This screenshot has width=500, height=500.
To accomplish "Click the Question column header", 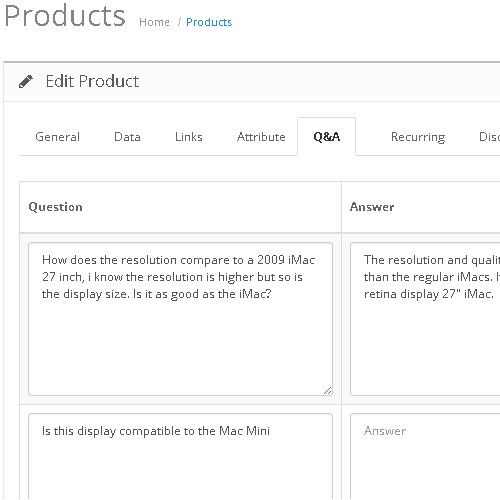I will pos(55,207).
